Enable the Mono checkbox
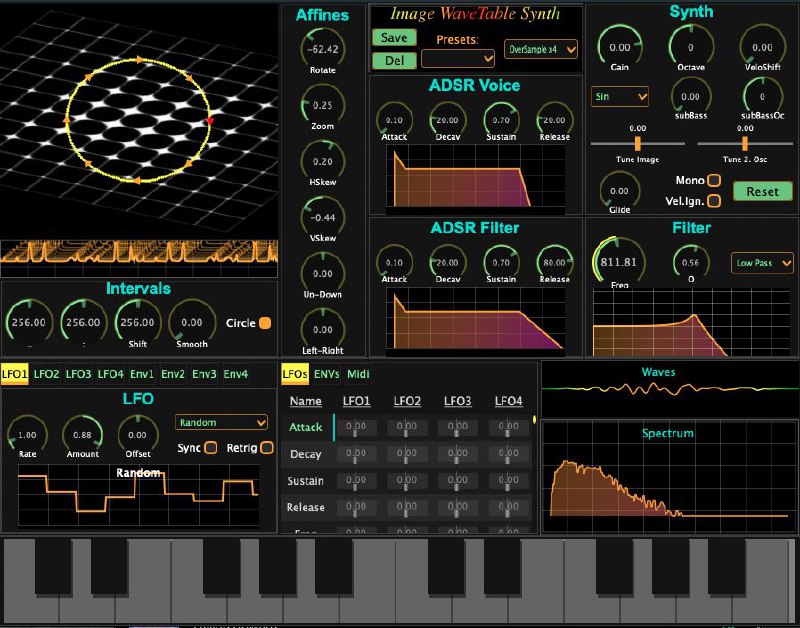 click(714, 181)
